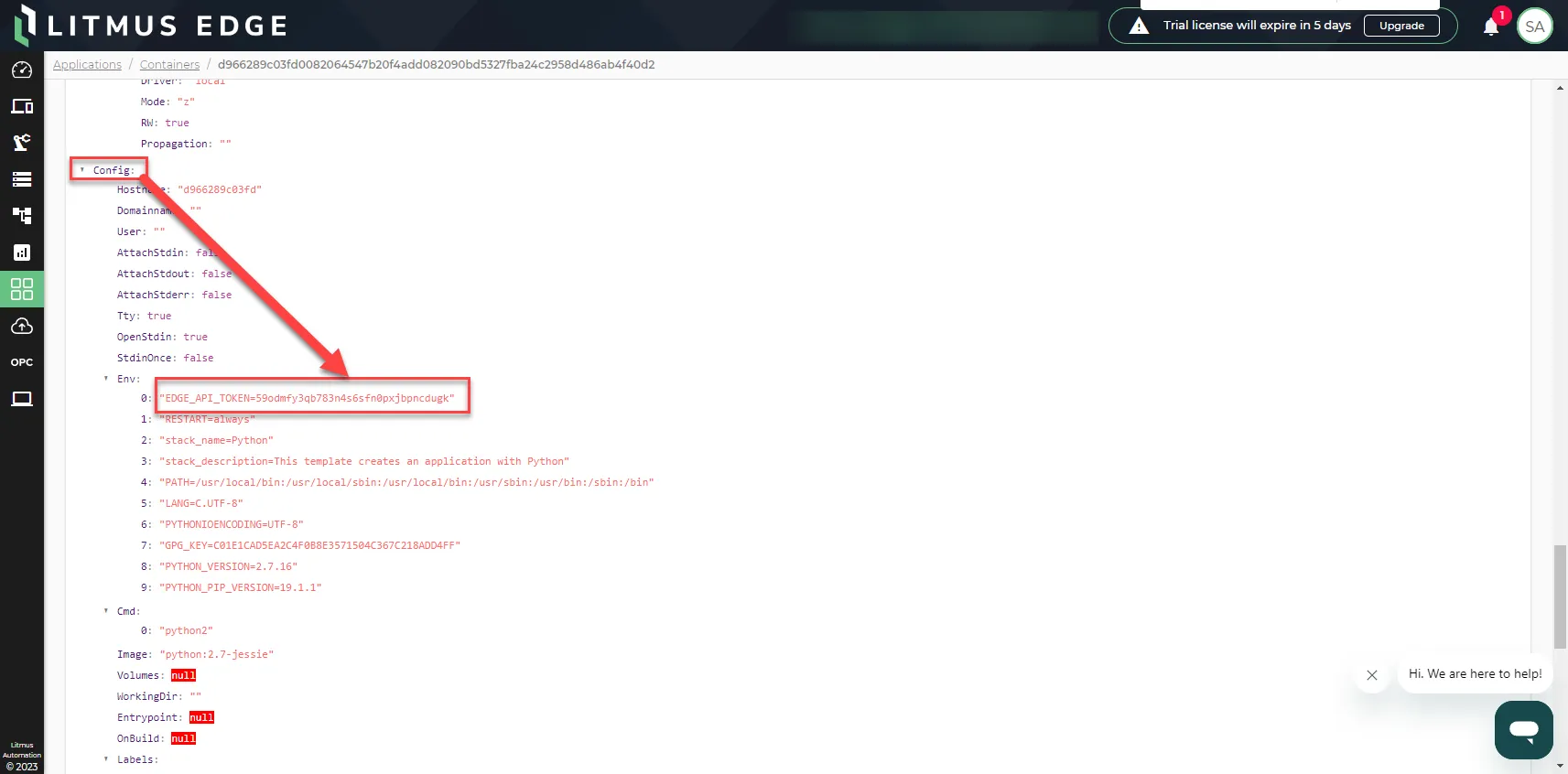Click the Mode "z" value
The image size is (1568, 774).
[186, 102]
